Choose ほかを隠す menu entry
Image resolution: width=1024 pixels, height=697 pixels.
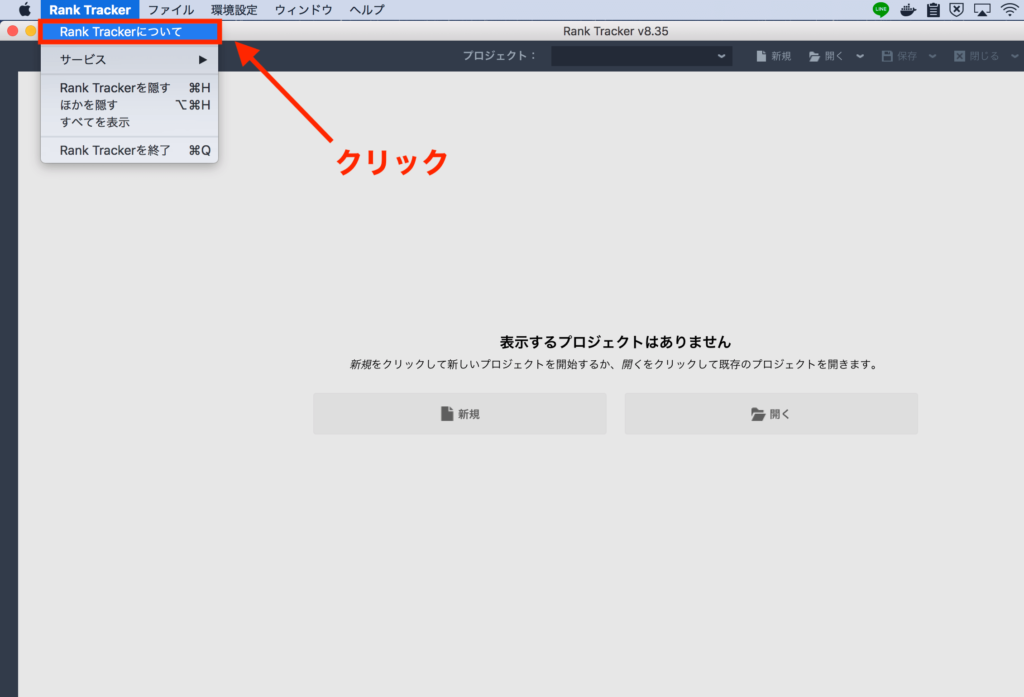(130, 105)
